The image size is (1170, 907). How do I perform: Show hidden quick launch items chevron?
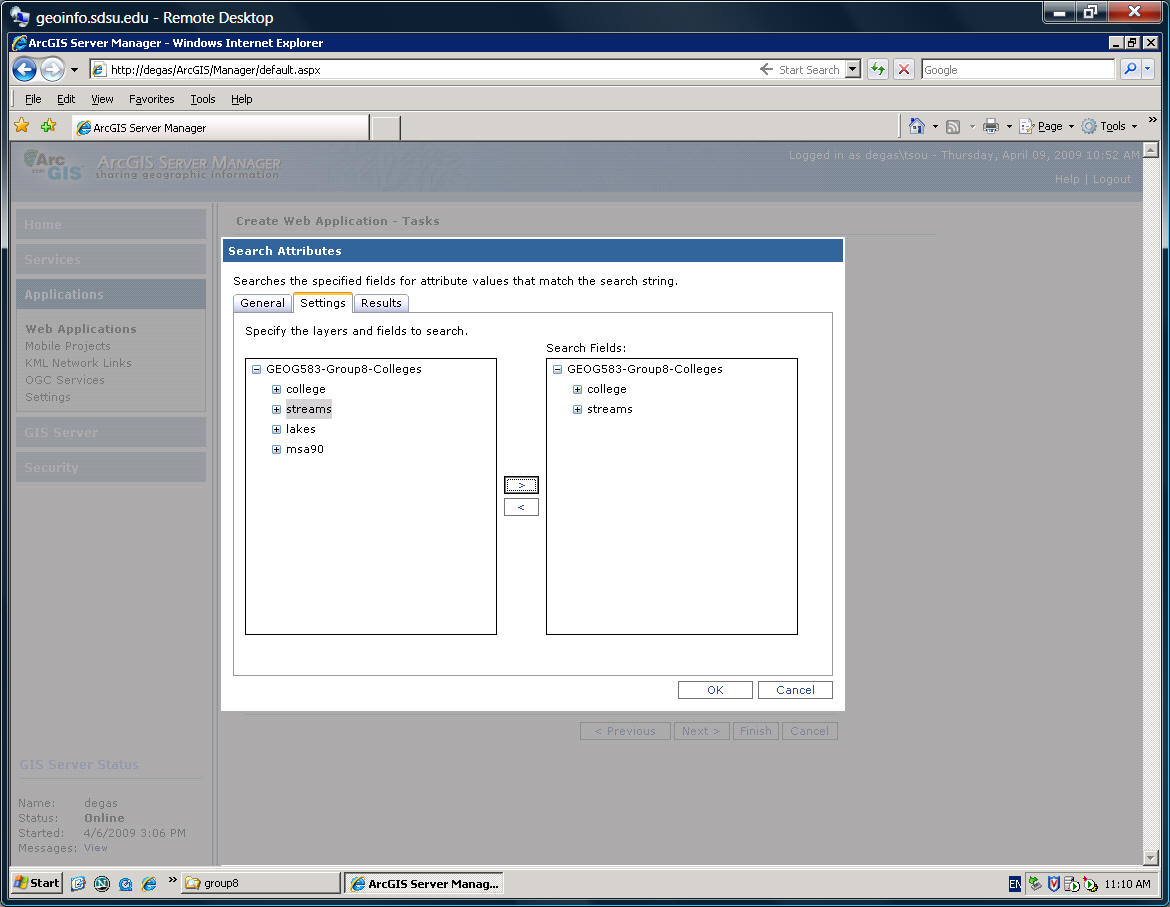(x=172, y=880)
